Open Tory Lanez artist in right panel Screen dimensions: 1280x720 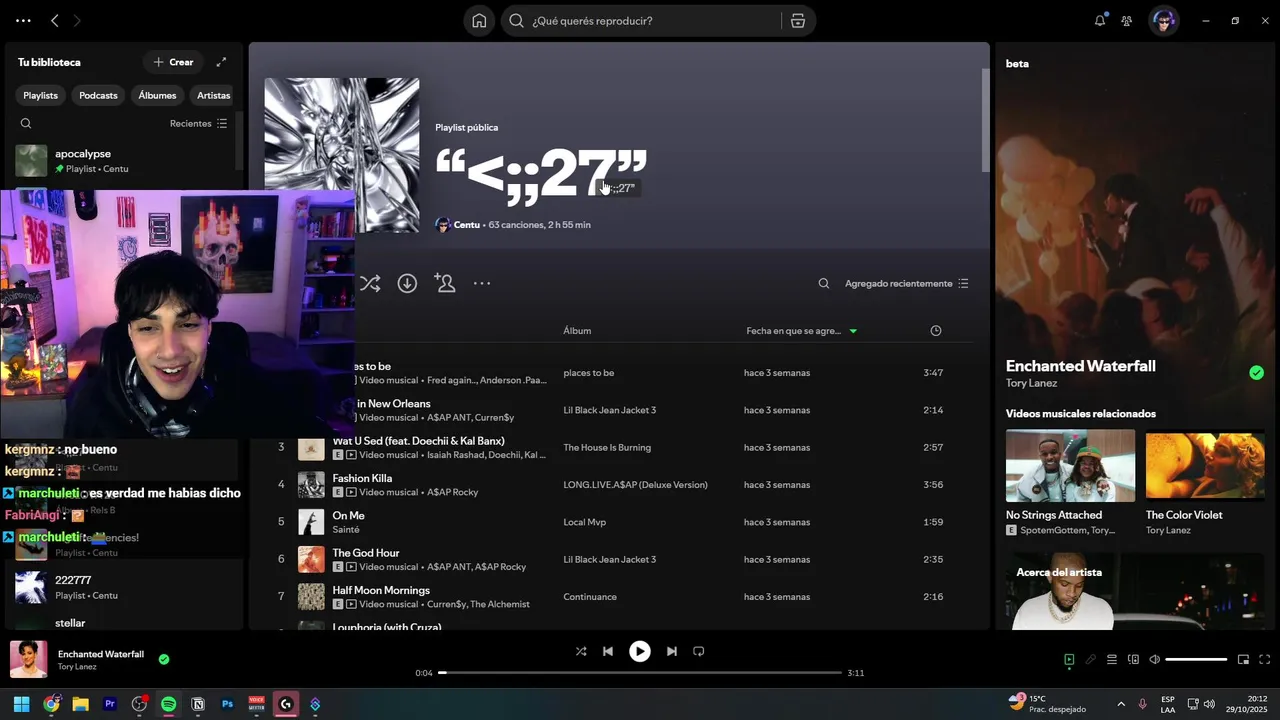pyautogui.click(x=1031, y=384)
